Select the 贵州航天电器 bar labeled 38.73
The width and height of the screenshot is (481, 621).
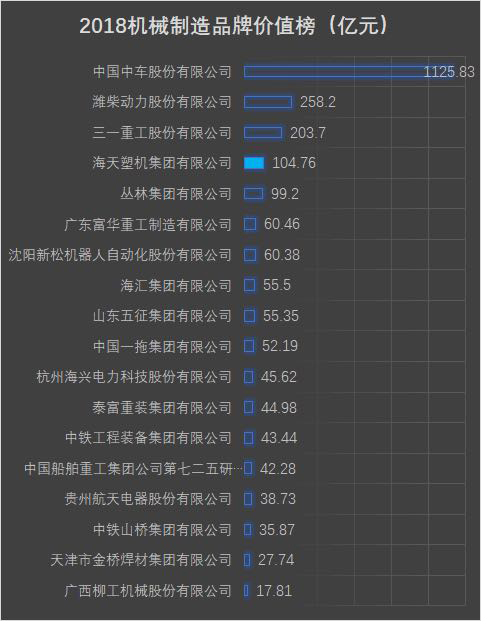pyautogui.click(x=248, y=499)
